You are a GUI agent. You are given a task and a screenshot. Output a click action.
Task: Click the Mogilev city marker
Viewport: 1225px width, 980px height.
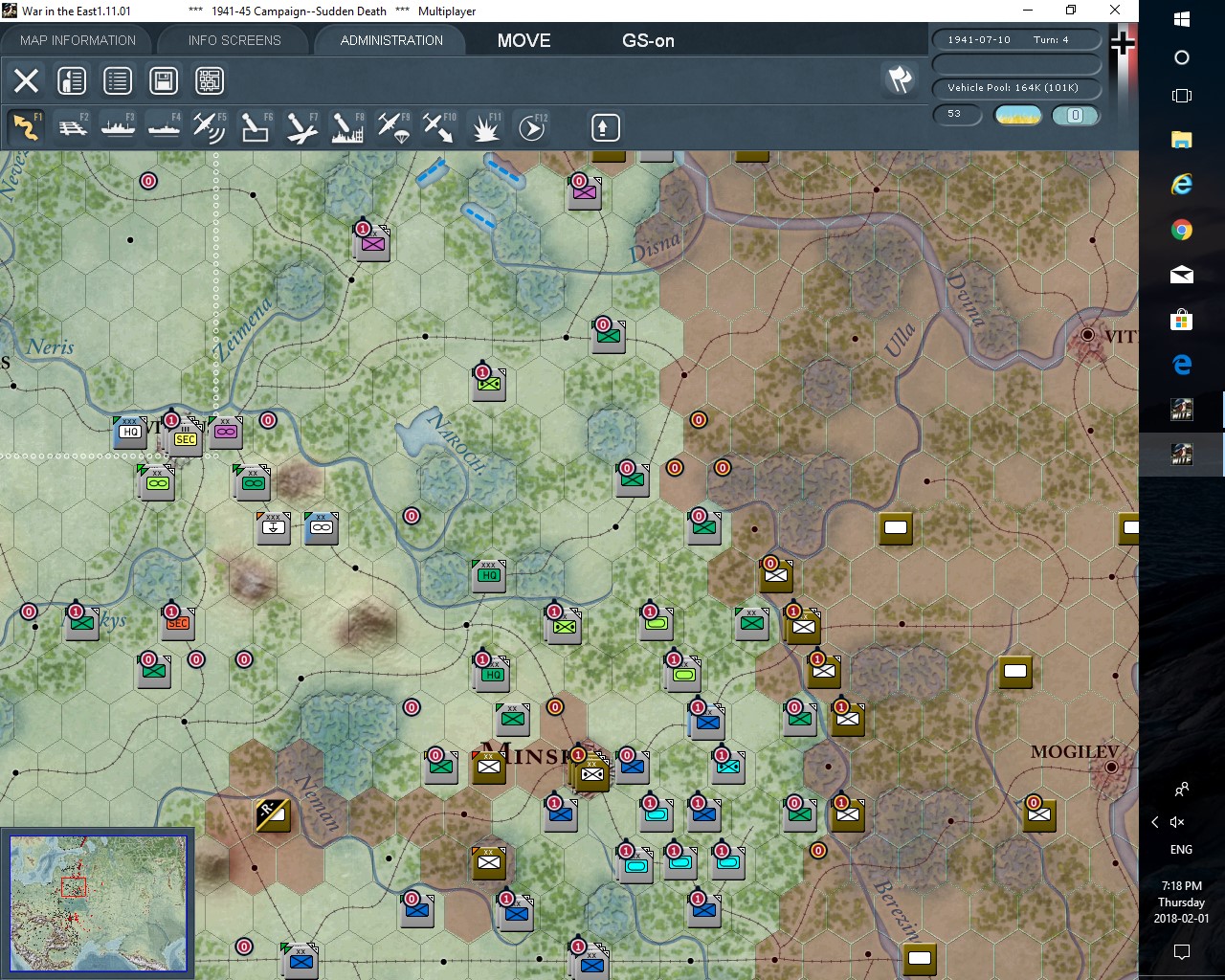tap(1111, 767)
